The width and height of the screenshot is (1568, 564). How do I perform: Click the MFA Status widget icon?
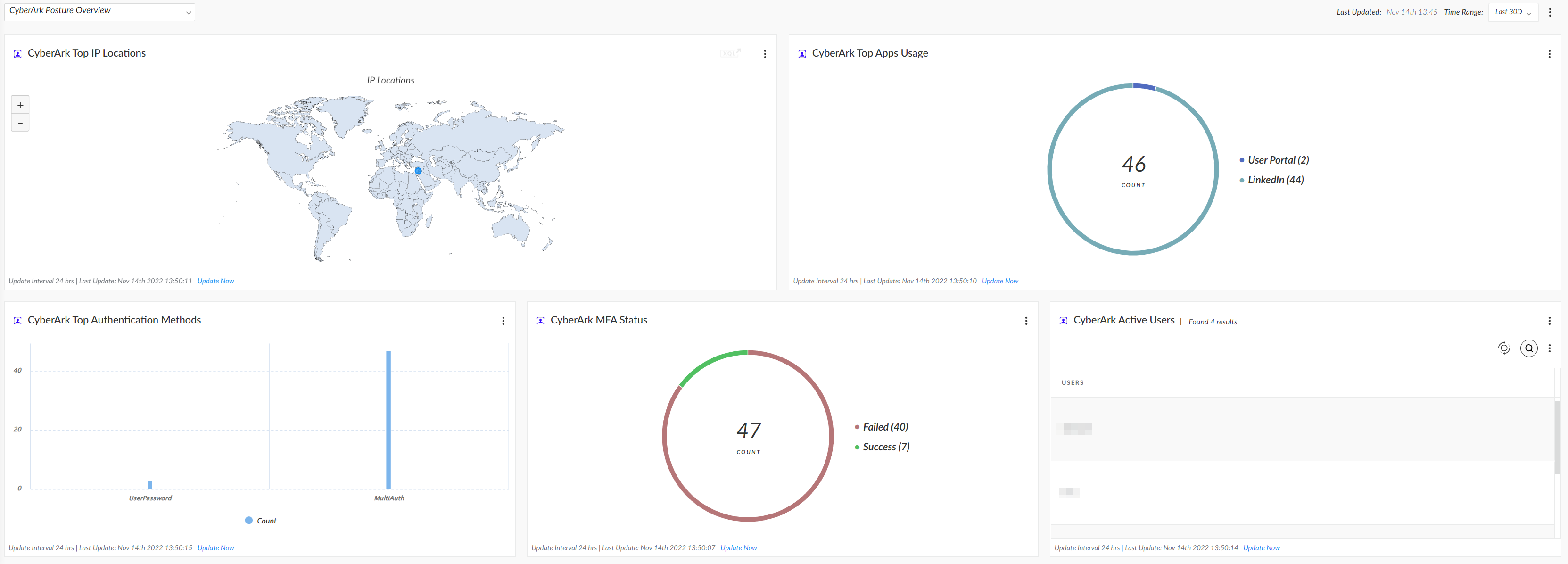(541, 320)
